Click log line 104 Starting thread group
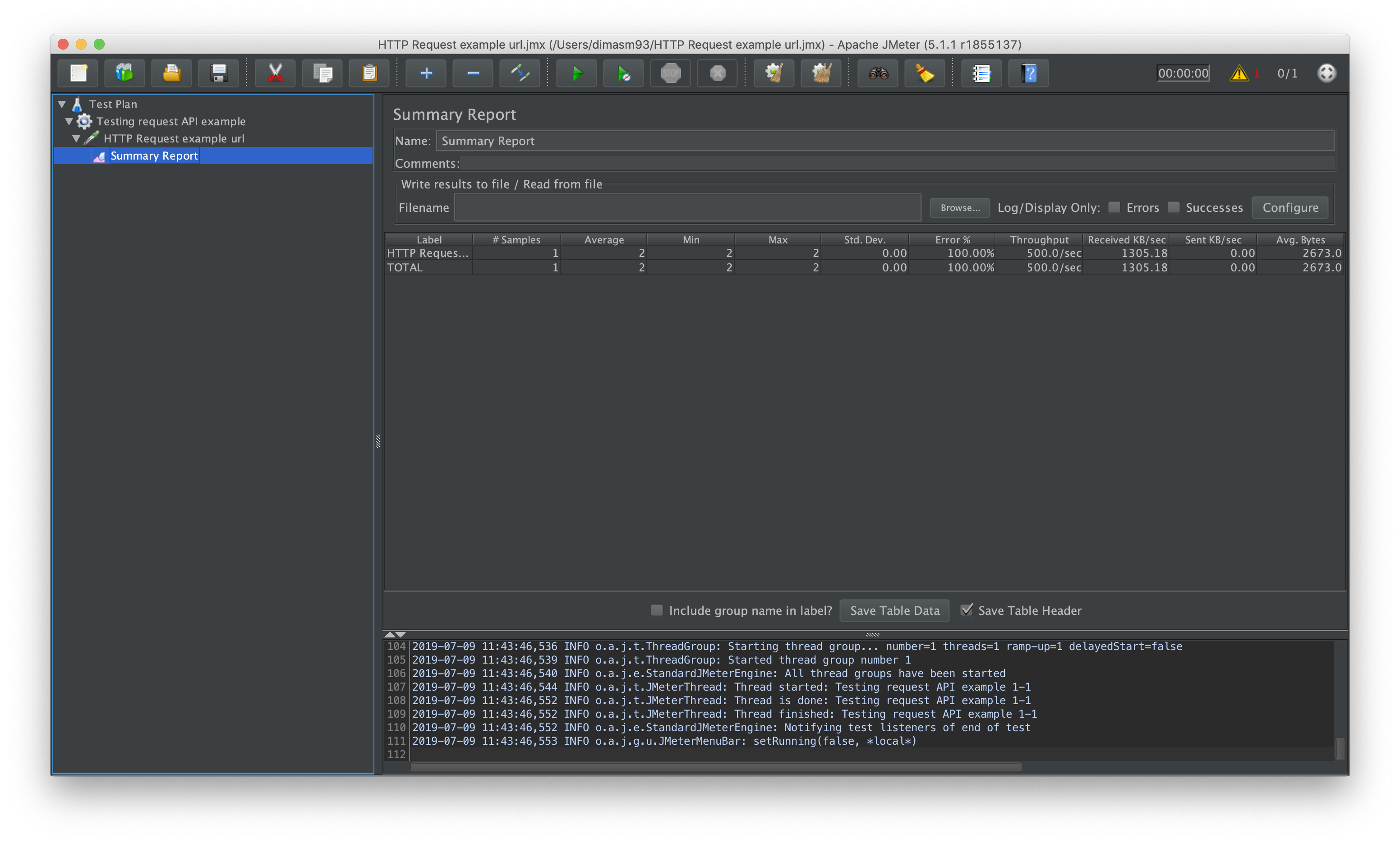 pos(797,646)
